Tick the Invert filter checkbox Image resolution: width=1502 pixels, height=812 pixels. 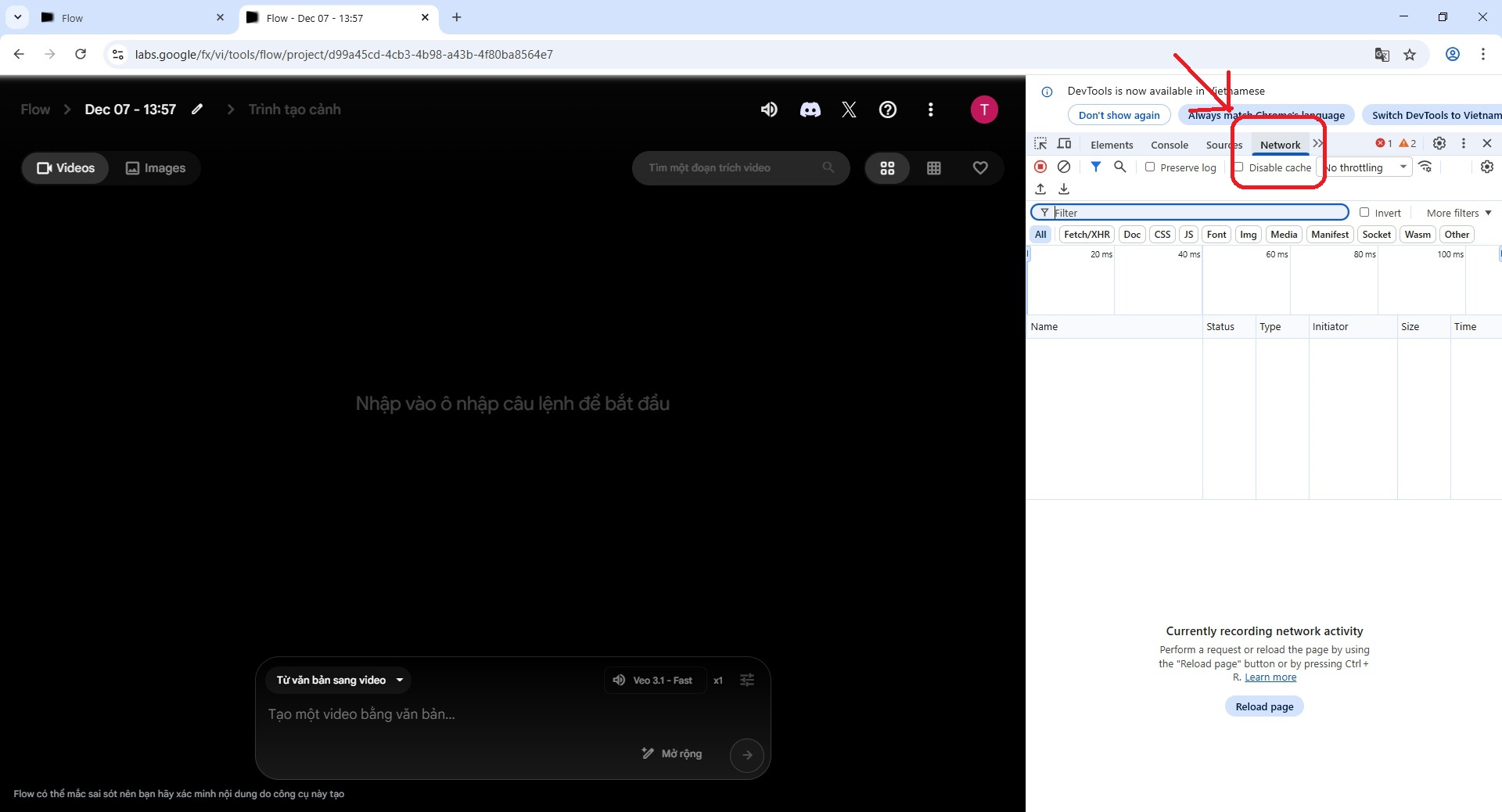[1364, 212]
